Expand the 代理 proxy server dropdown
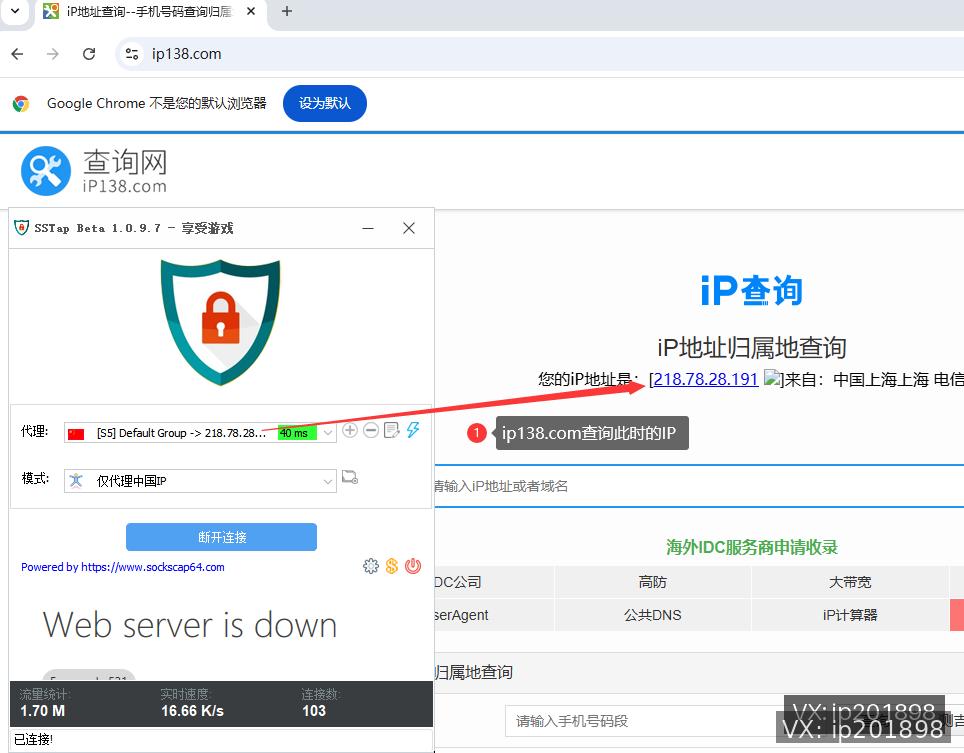 pyautogui.click(x=328, y=433)
